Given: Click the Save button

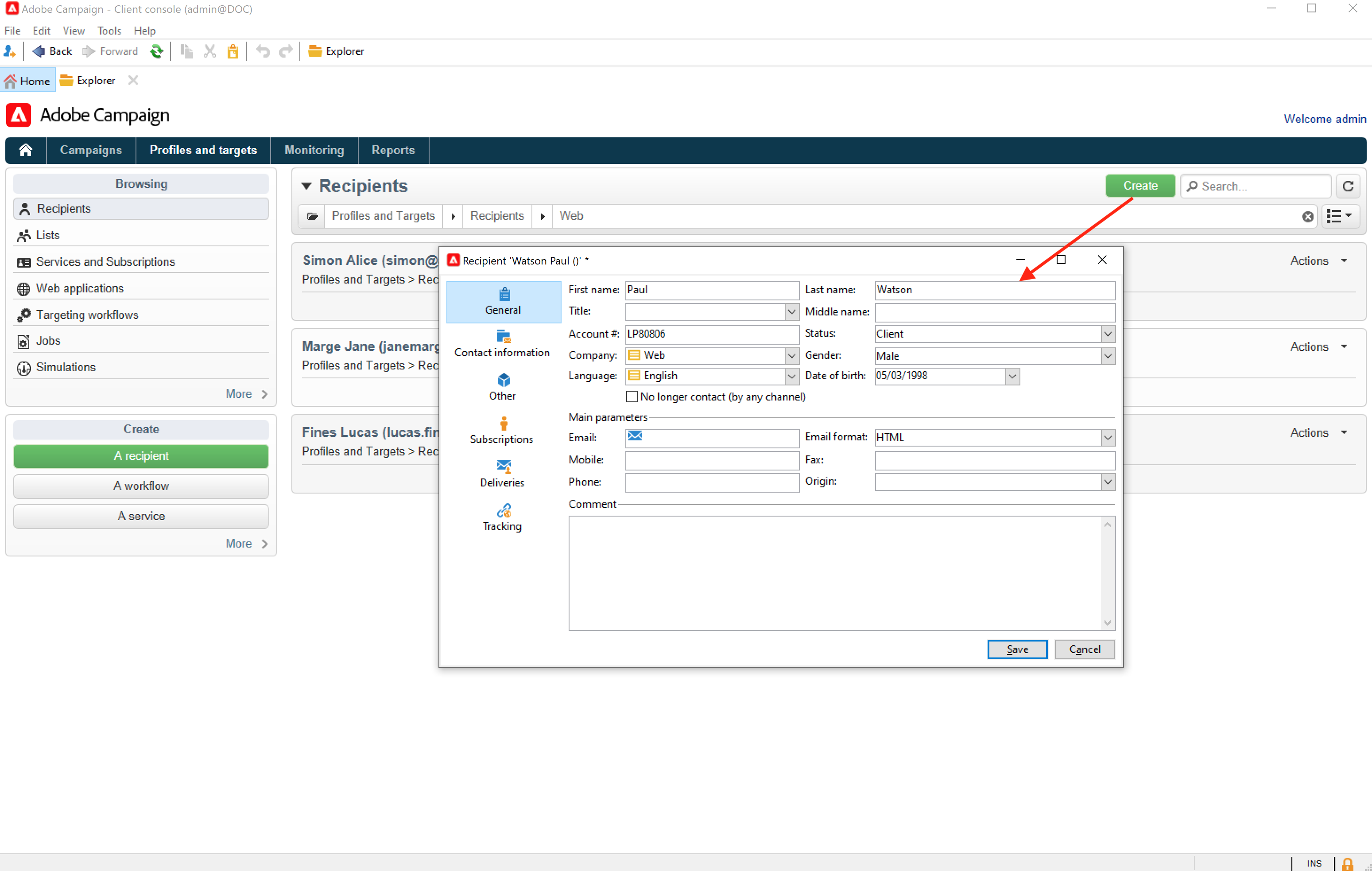Looking at the screenshot, I should tap(1017, 649).
